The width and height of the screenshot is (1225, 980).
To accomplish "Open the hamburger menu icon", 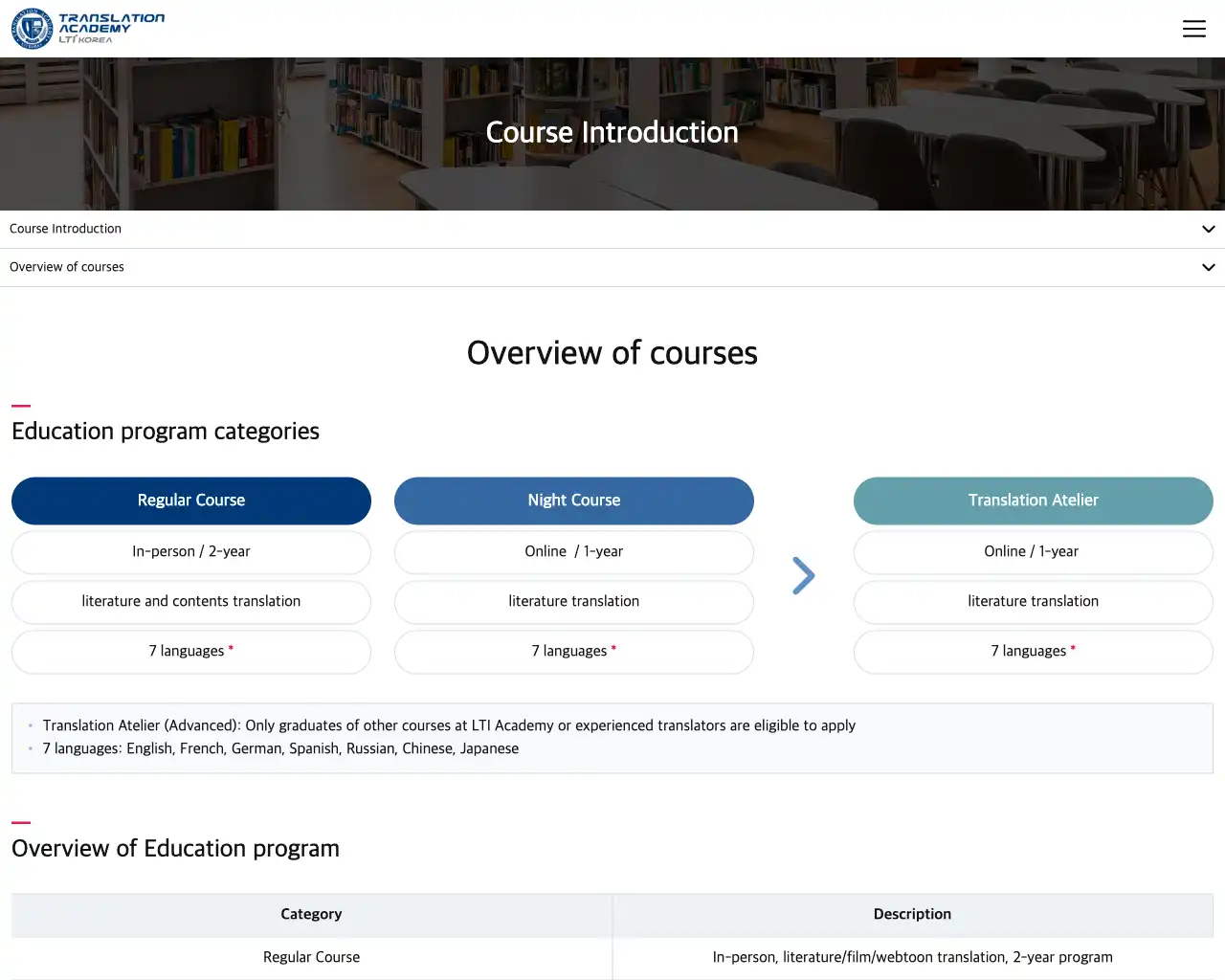I will click(x=1193, y=29).
